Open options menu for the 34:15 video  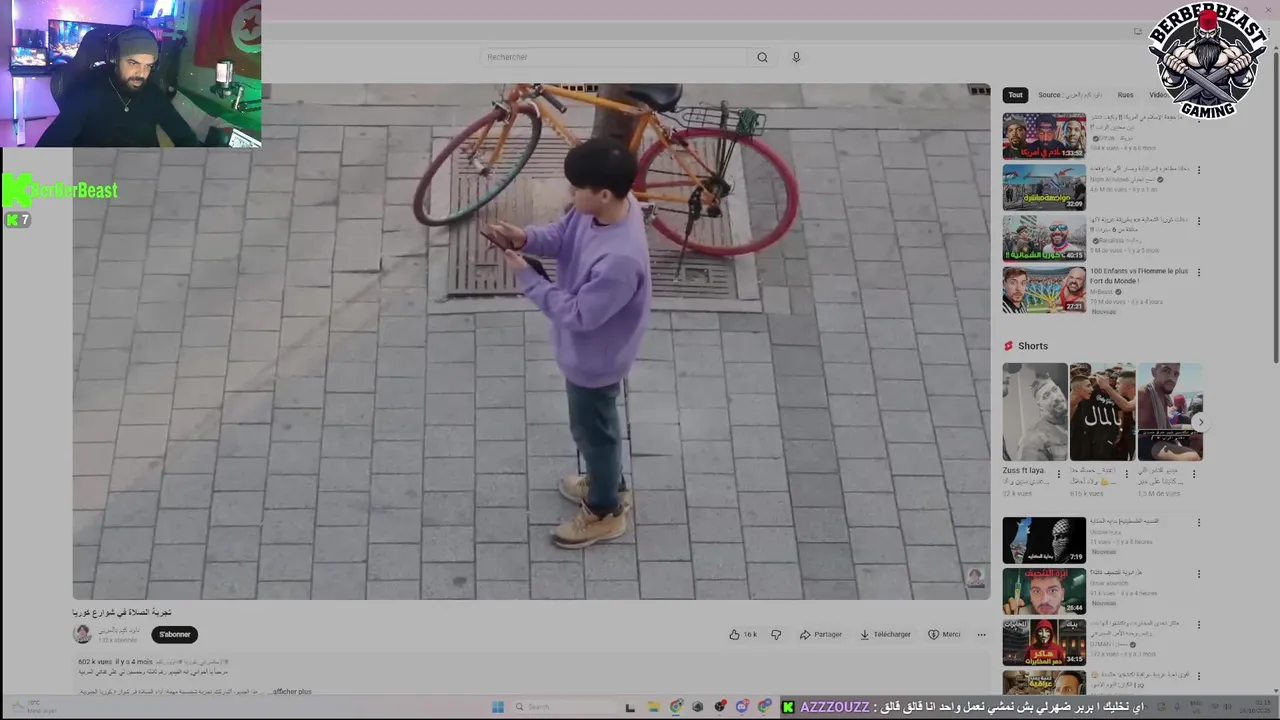click(x=1199, y=626)
